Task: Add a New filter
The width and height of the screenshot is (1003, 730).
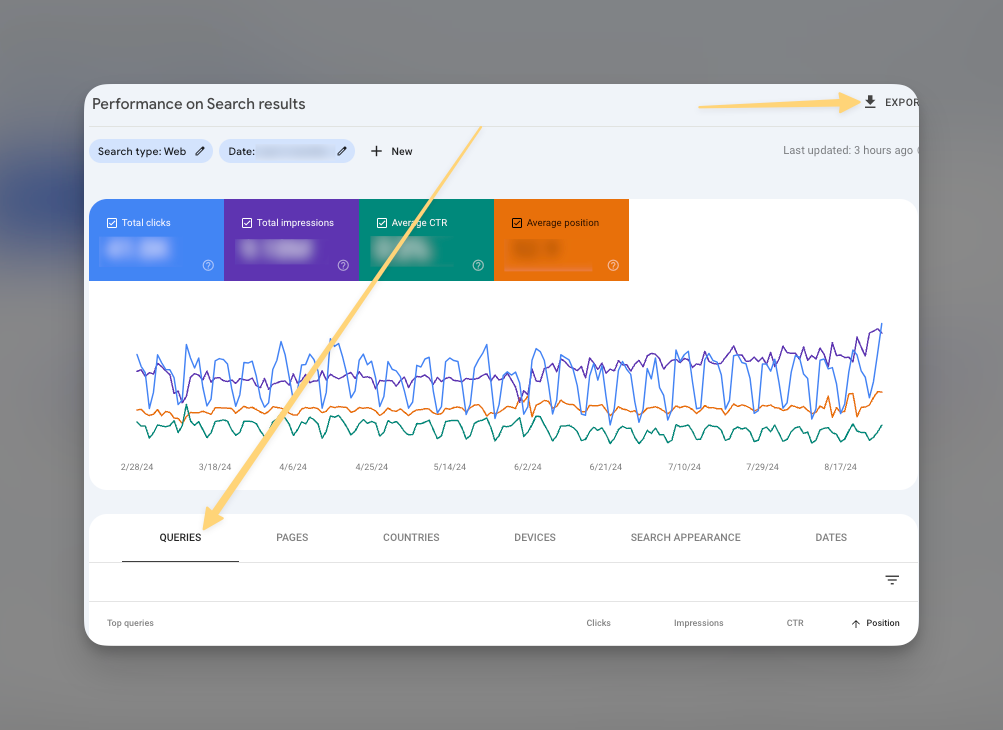Action: [x=391, y=151]
